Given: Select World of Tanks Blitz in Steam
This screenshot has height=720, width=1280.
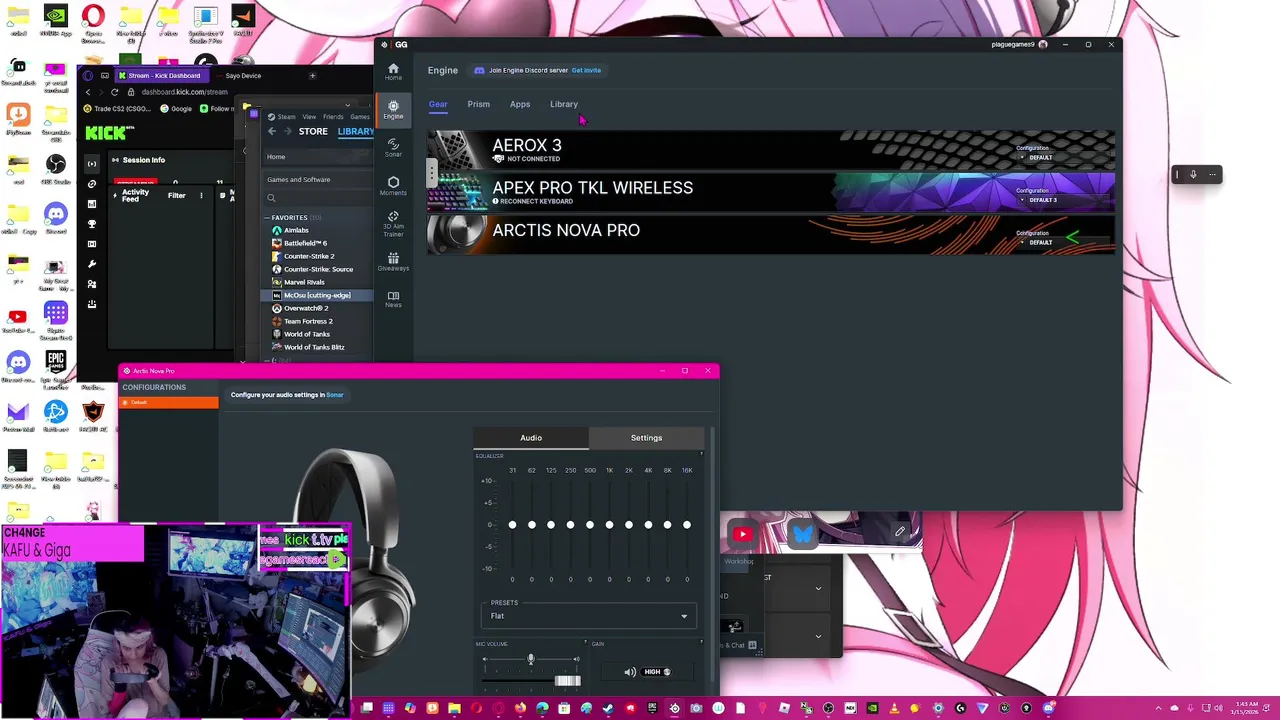Looking at the screenshot, I should 314,347.
